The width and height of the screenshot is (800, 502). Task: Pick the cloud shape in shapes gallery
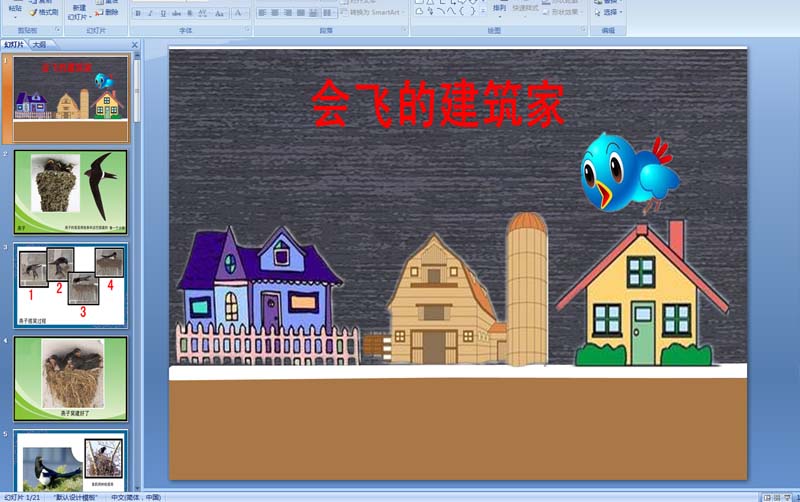click(x=419, y=11)
